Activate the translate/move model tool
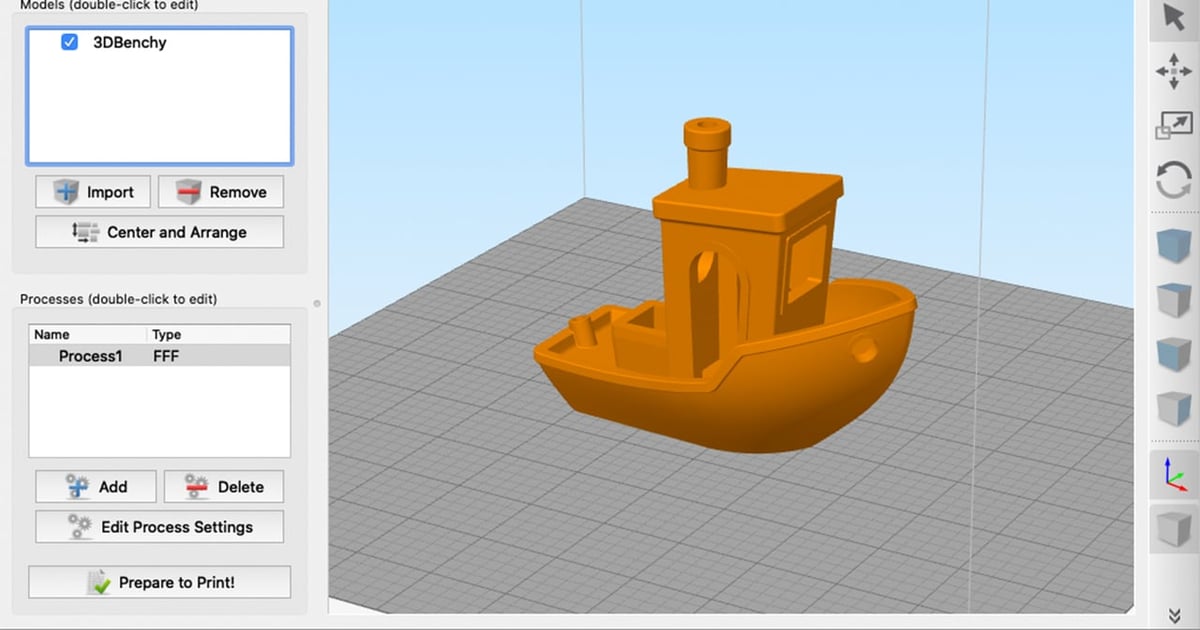Screen dimensions: 1200x630 click(1174, 71)
